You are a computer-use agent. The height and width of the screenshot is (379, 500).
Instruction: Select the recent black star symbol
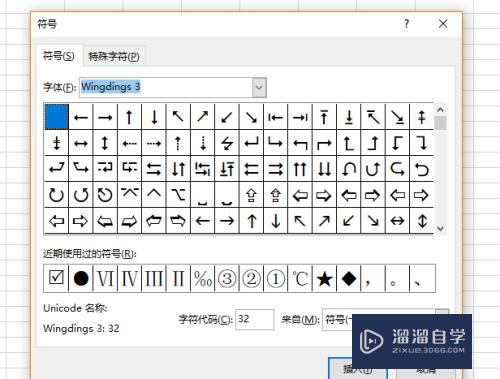324,278
